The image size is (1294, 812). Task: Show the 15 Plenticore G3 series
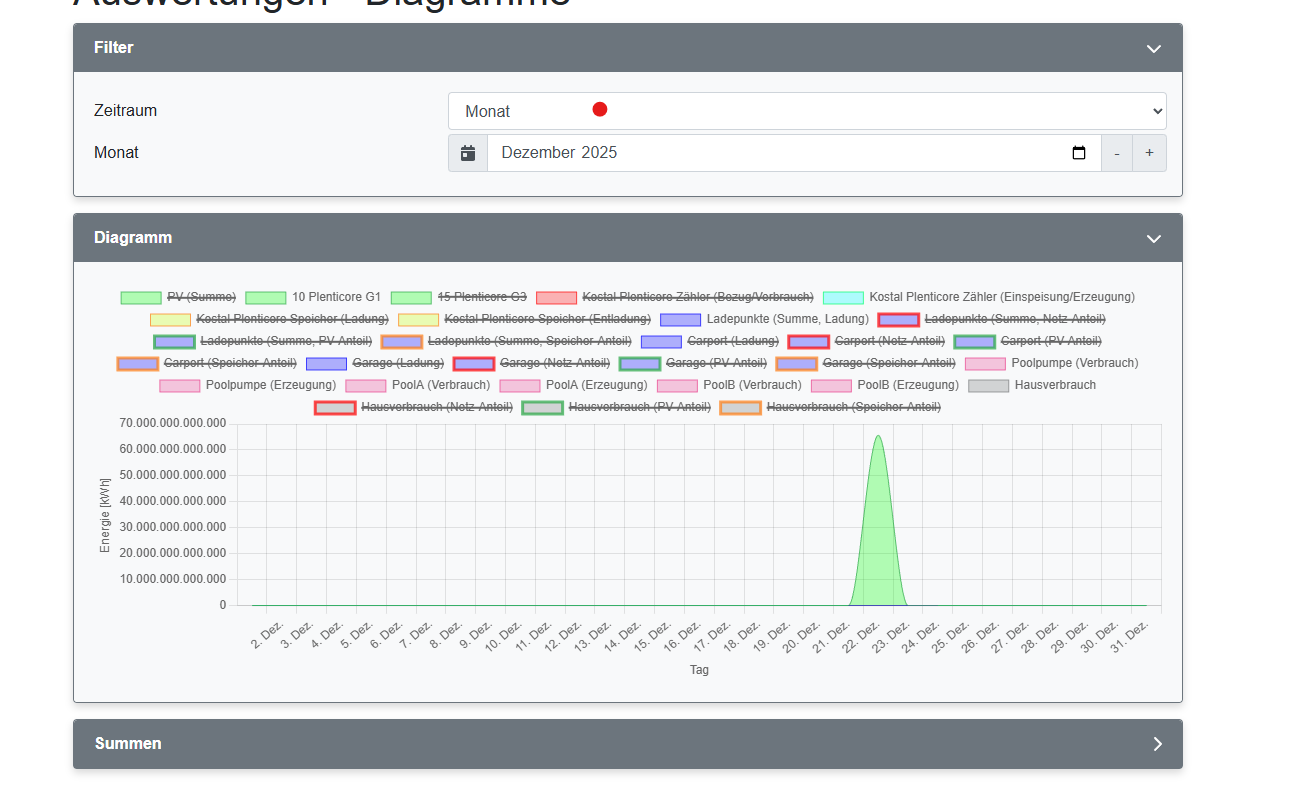(481, 297)
